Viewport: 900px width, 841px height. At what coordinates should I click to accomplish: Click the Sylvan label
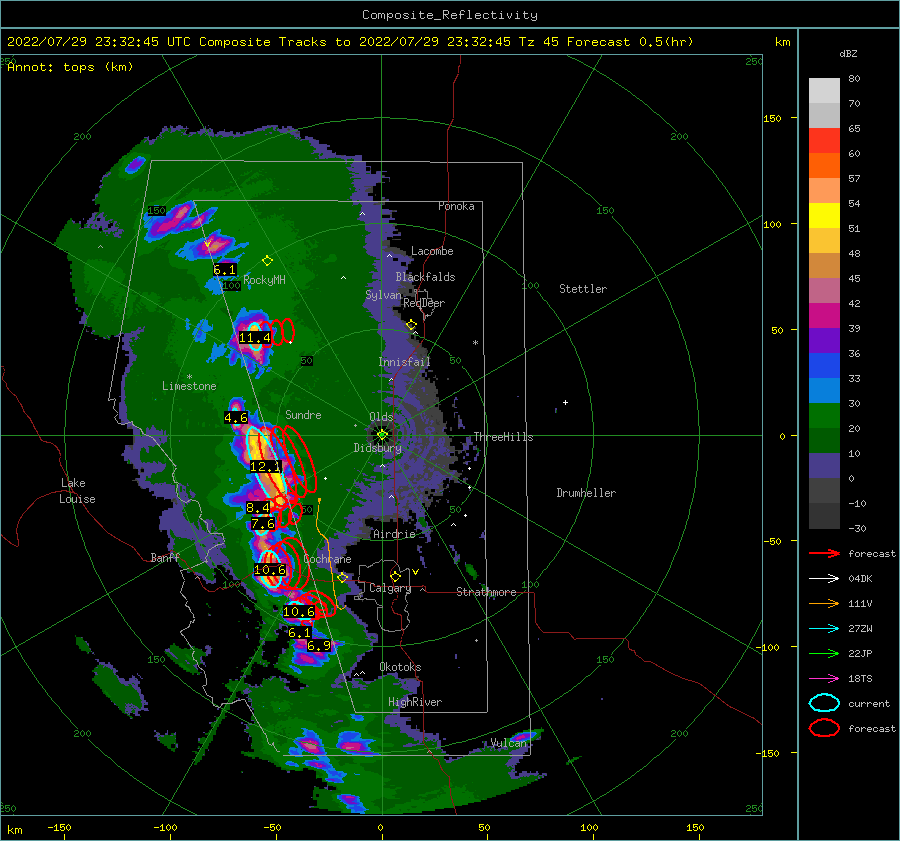(x=383, y=295)
